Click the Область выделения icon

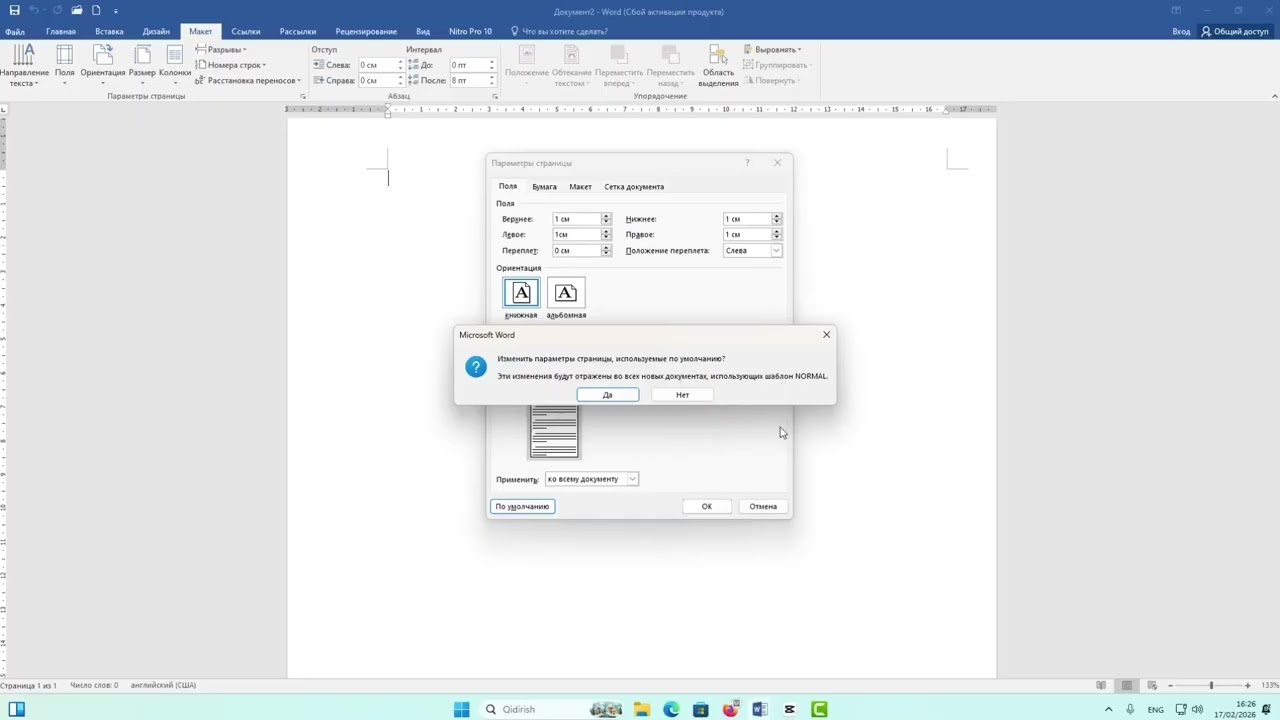pyautogui.click(x=718, y=55)
